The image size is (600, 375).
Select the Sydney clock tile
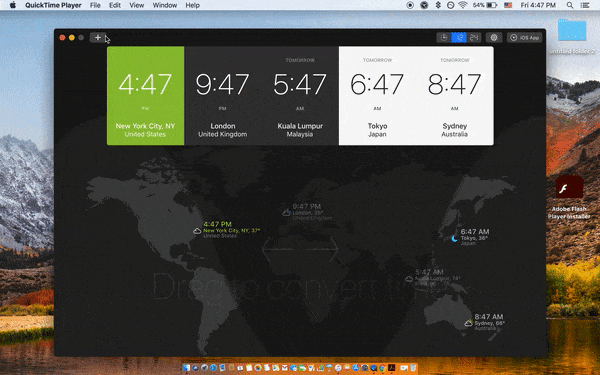pos(455,96)
